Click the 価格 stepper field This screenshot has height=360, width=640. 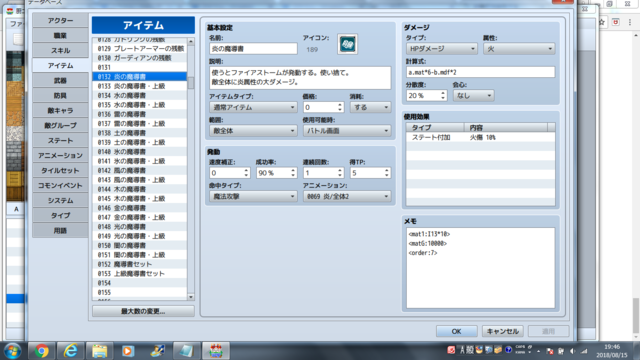[x=323, y=107]
